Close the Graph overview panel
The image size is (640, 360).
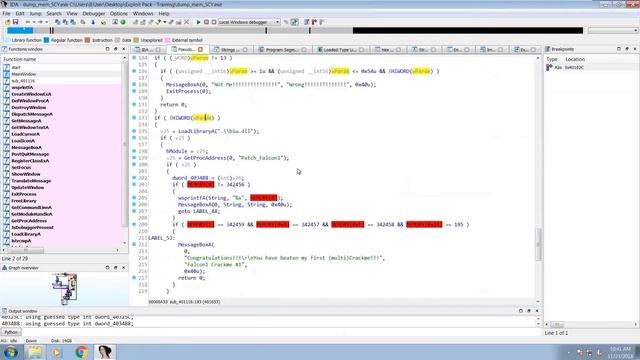point(124,268)
